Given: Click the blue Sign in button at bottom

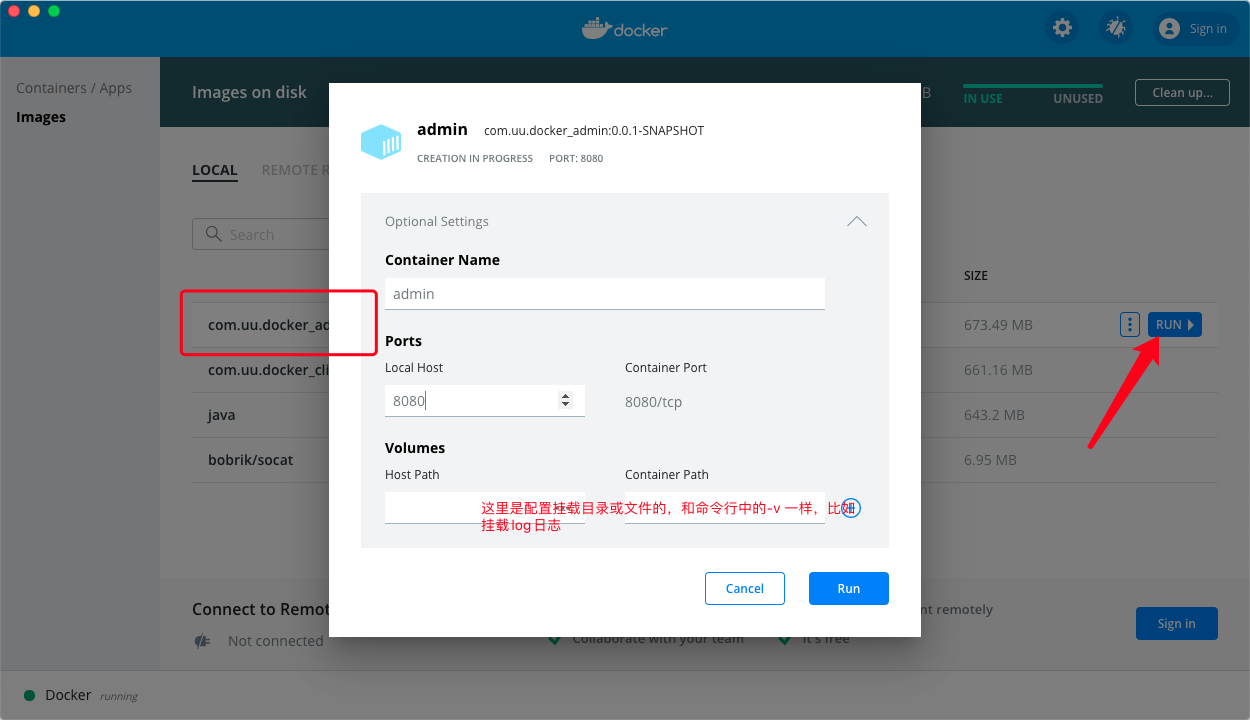Looking at the screenshot, I should pyautogui.click(x=1177, y=623).
